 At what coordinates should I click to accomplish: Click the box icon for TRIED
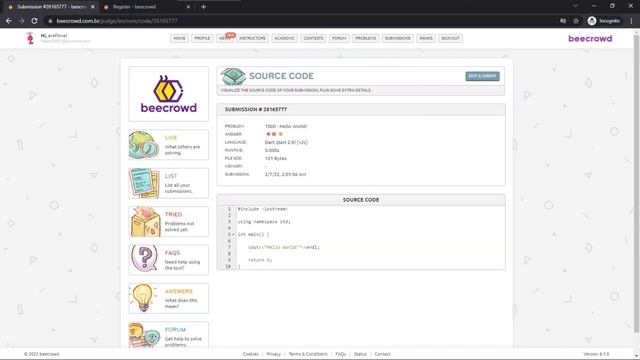point(145,222)
